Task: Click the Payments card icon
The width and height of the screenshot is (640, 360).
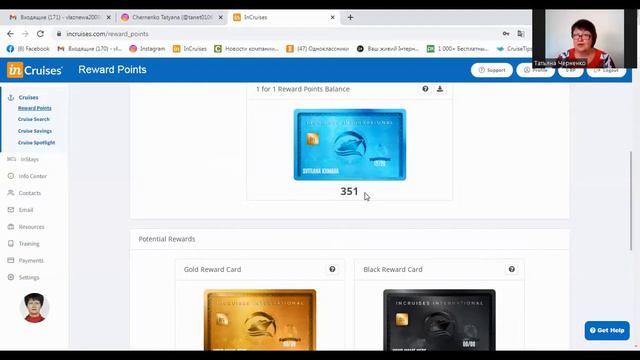Action: click(11, 260)
